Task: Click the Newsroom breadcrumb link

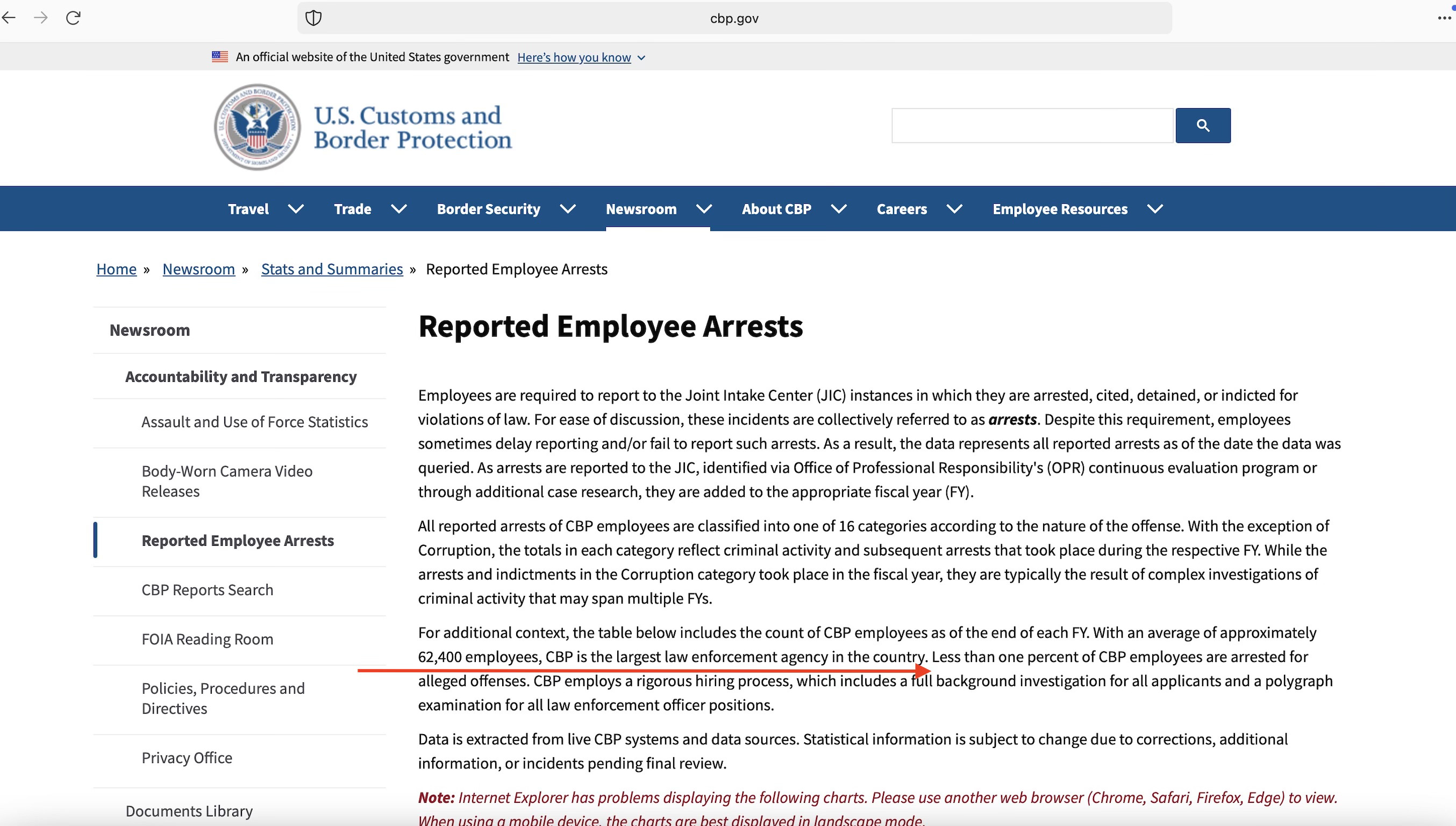Action: pos(198,269)
